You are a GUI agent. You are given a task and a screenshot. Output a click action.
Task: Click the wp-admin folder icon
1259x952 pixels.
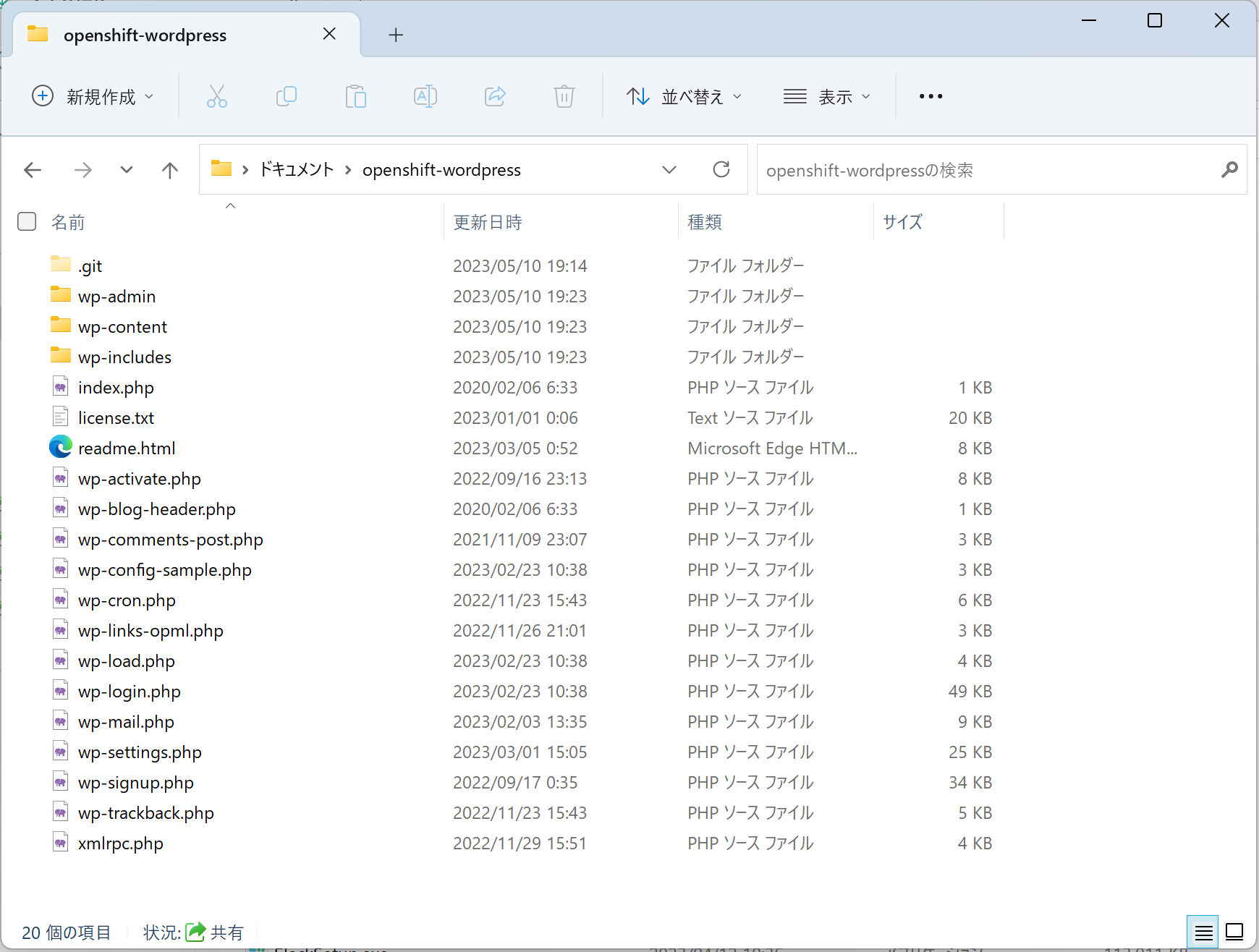61,294
